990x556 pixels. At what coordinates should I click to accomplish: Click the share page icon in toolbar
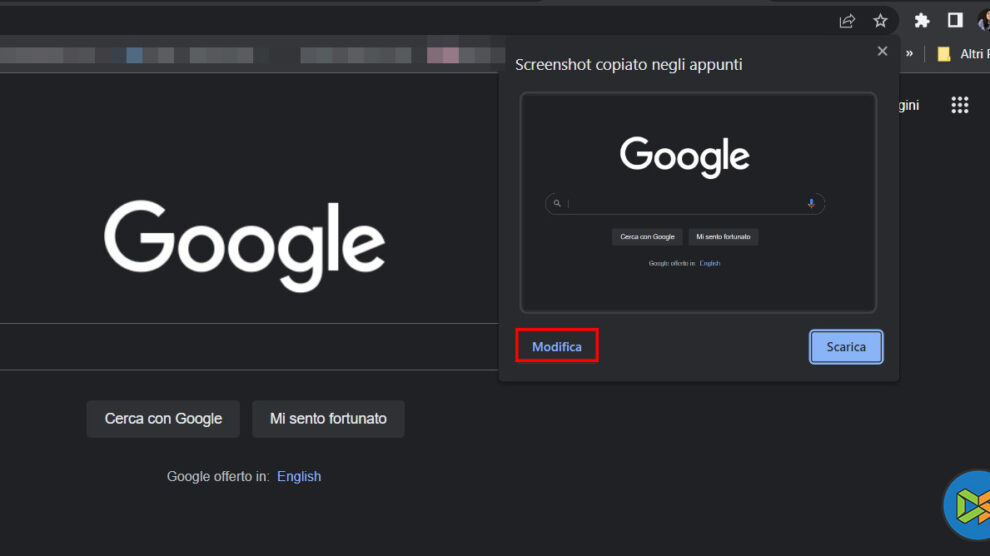click(x=847, y=21)
